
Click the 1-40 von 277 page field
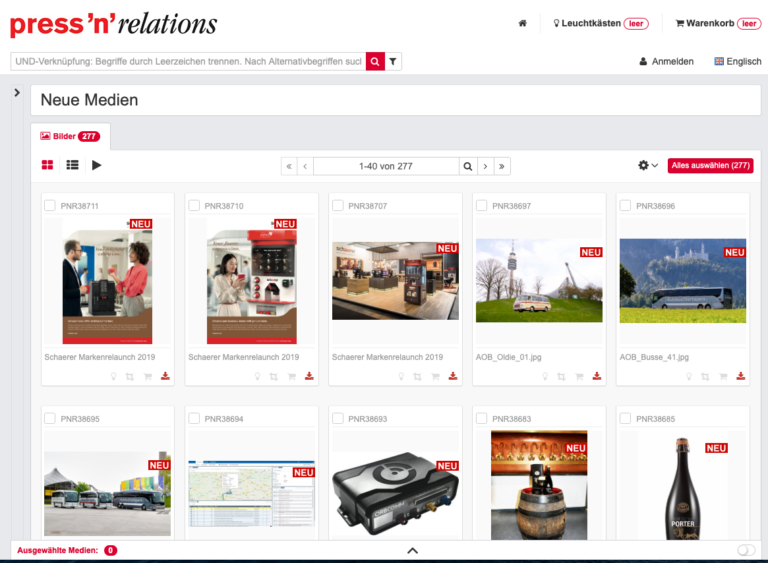pos(386,167)
